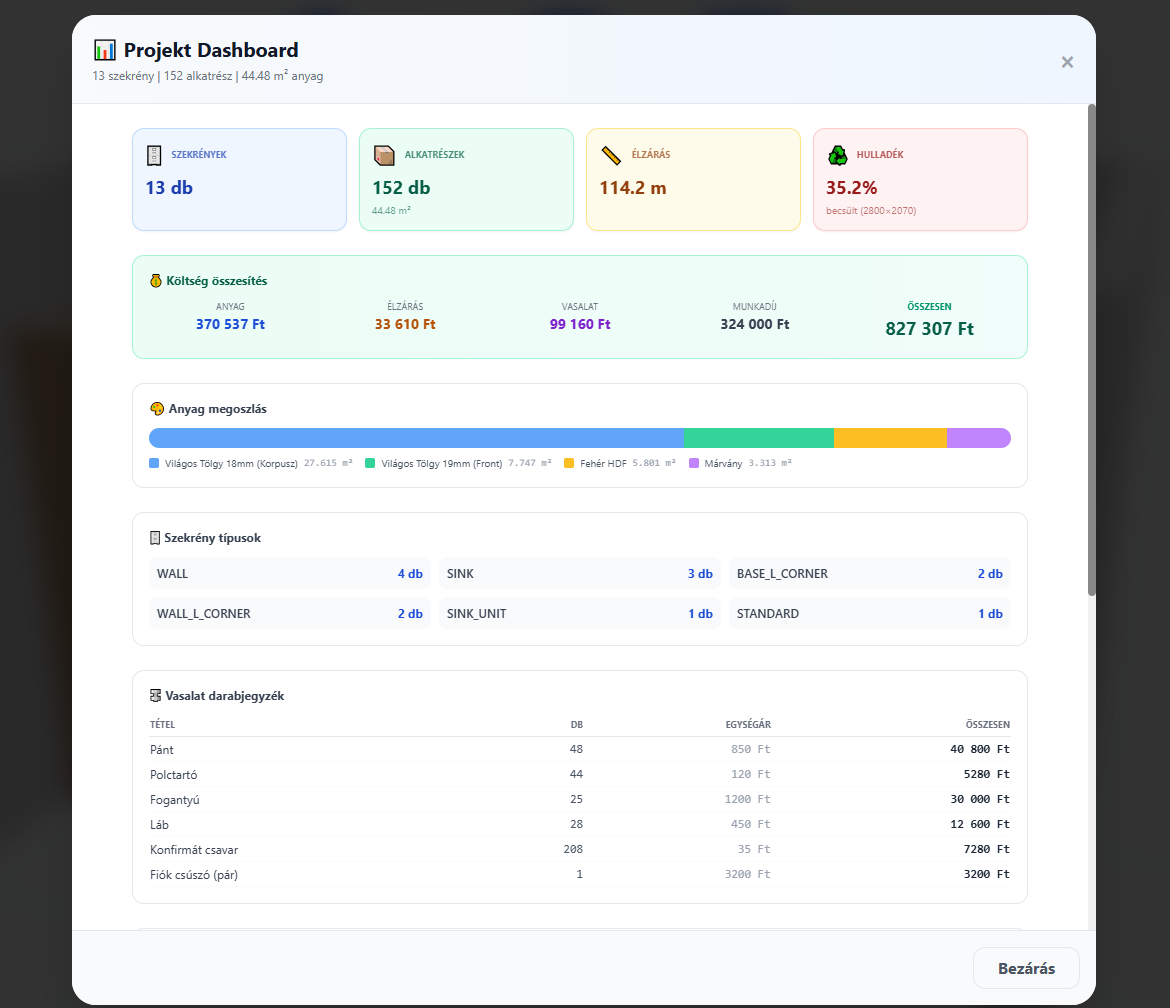1170x1008 pixels.
Task: Click the 'Láb' row label
Action: point(159,824)
